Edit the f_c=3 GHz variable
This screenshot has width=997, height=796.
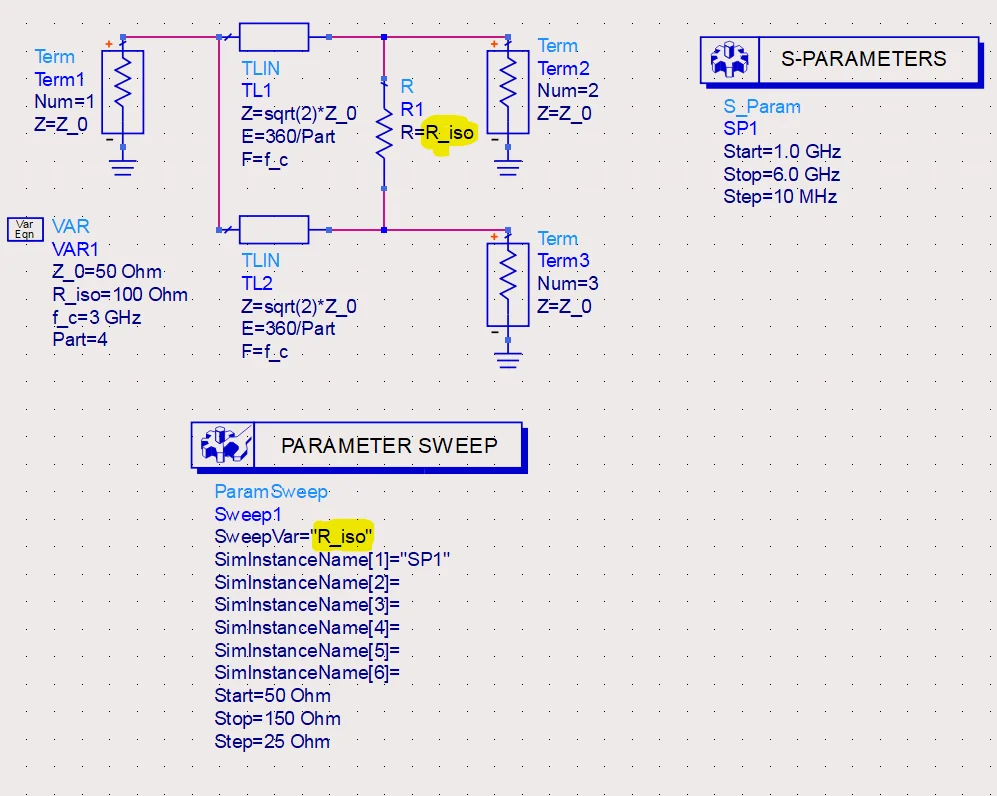pyautogui.click(x=97, y=317)
